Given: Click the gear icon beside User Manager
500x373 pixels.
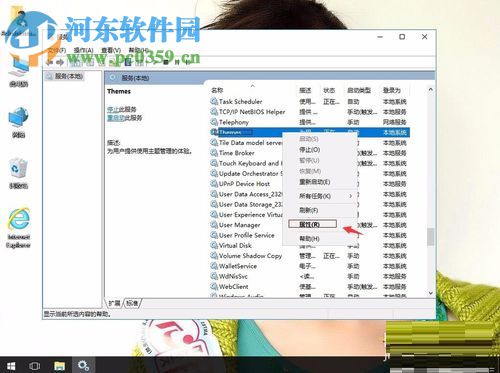Looking at the screenshot, I should [214, 225].
